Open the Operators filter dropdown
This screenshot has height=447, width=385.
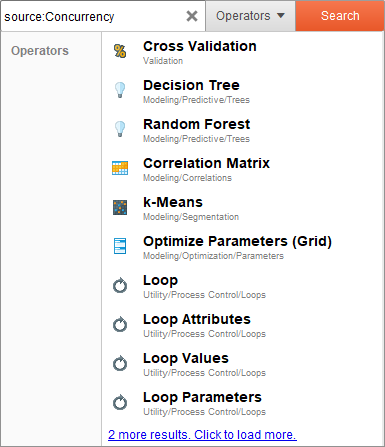(250, 16)
